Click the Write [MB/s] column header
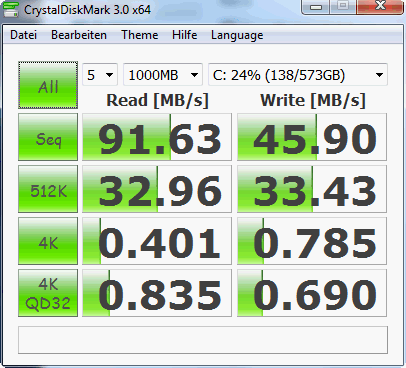 [x=313, y=100]
